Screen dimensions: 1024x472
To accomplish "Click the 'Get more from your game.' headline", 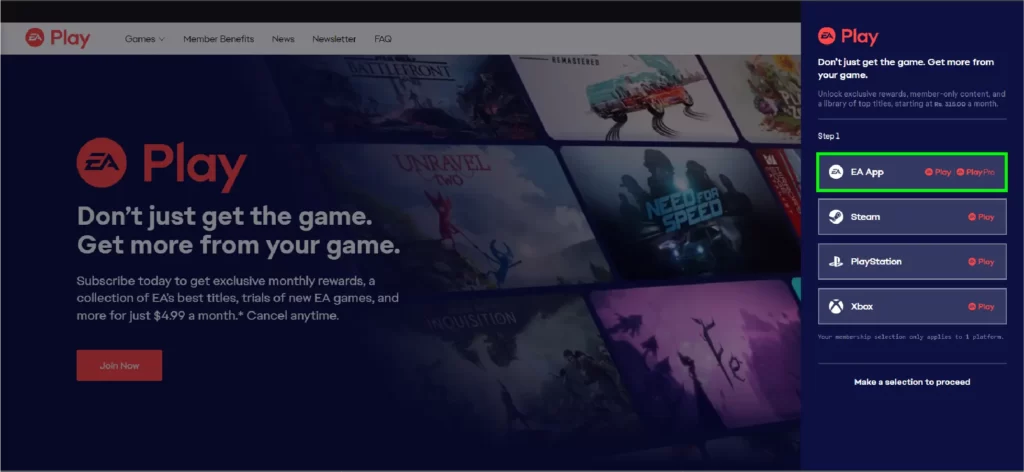I will tap(238, 245).
